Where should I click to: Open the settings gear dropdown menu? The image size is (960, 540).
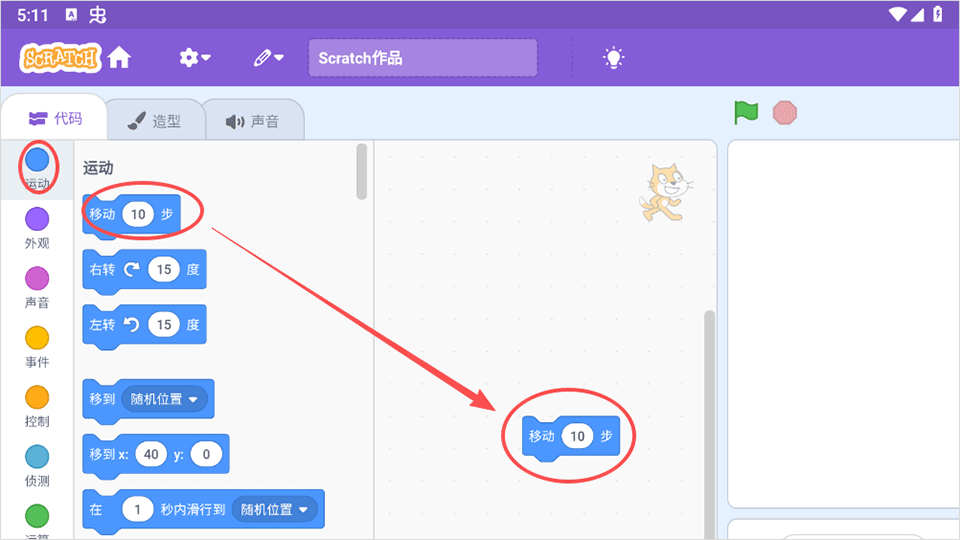pos(194,58)
